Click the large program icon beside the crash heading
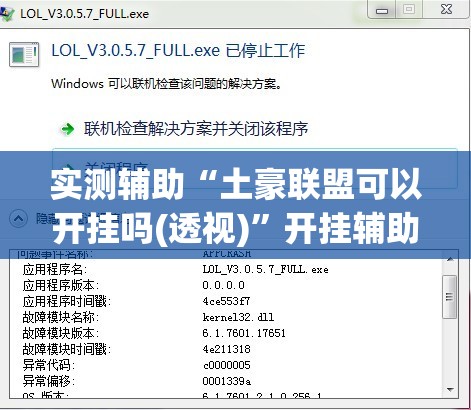Image resolution: width=471 pixels, height=410 pixels. (x=24, y=54)
